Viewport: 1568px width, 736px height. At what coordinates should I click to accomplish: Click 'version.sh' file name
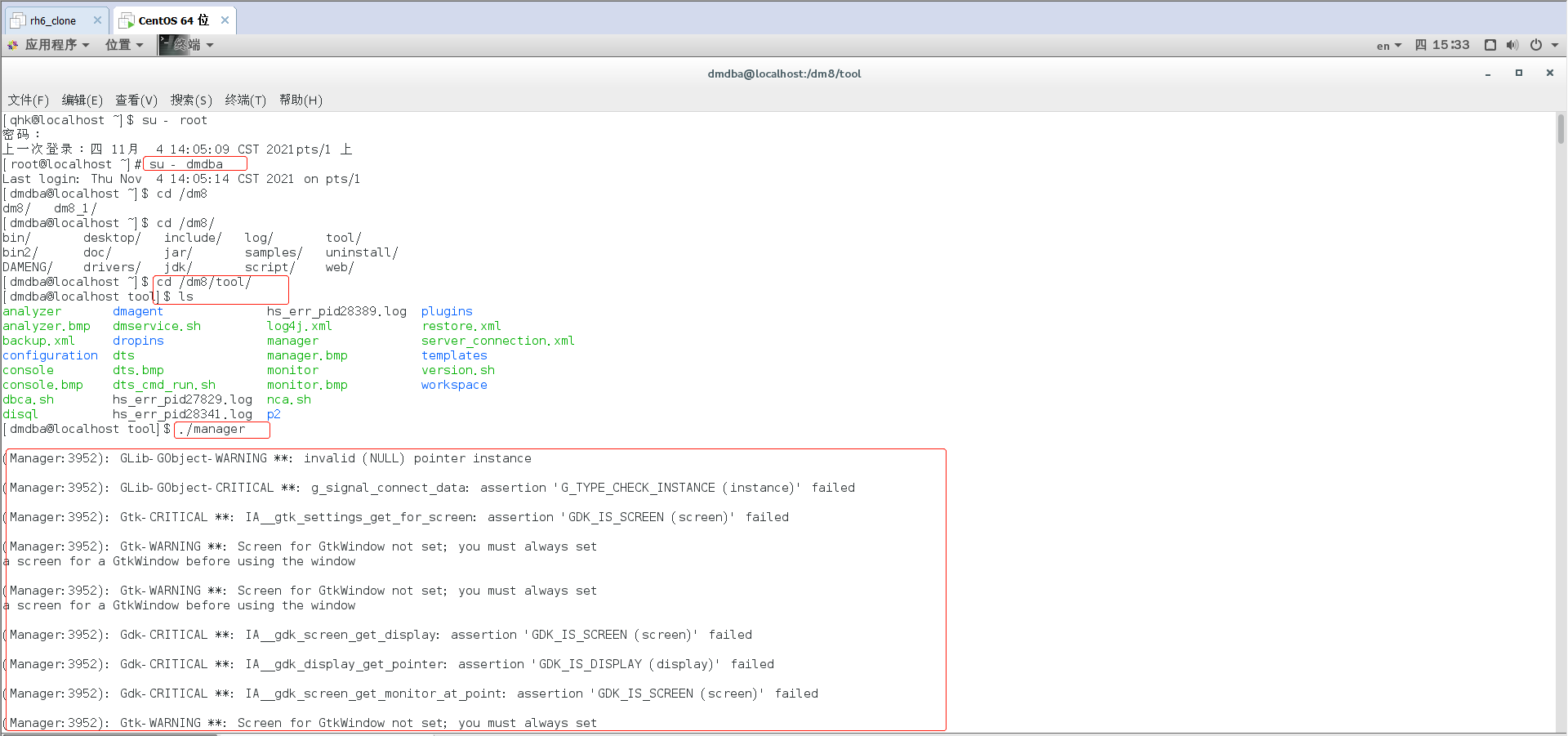tap(458, 370)
